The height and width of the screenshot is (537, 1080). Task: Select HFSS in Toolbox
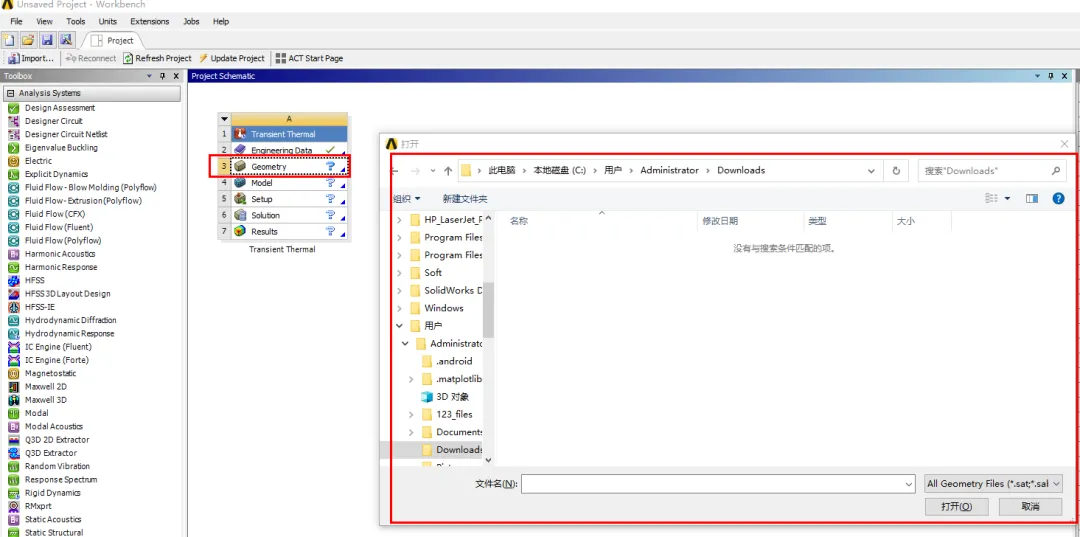pos(34,280)
